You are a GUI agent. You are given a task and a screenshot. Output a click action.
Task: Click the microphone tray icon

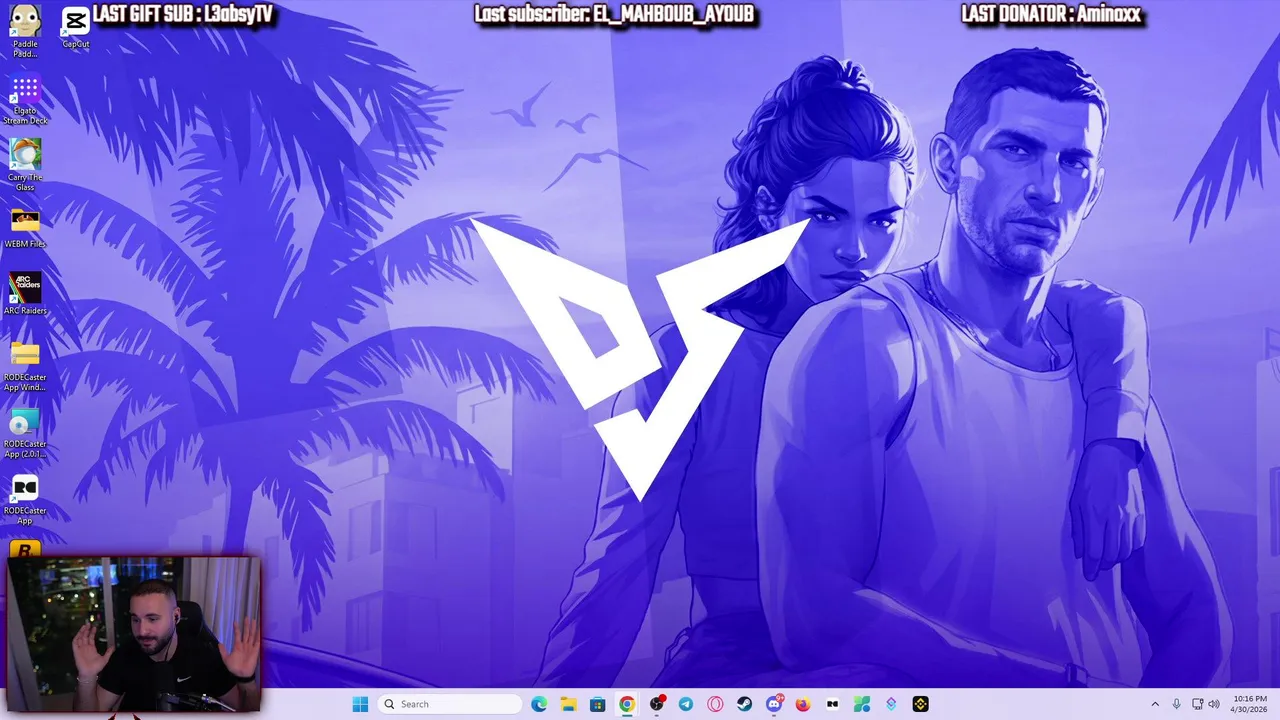(1176, 704)
